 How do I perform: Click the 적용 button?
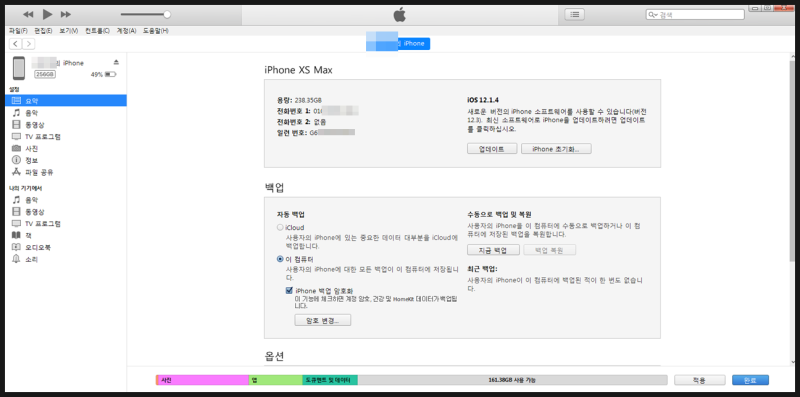click(x=699, y=380)
